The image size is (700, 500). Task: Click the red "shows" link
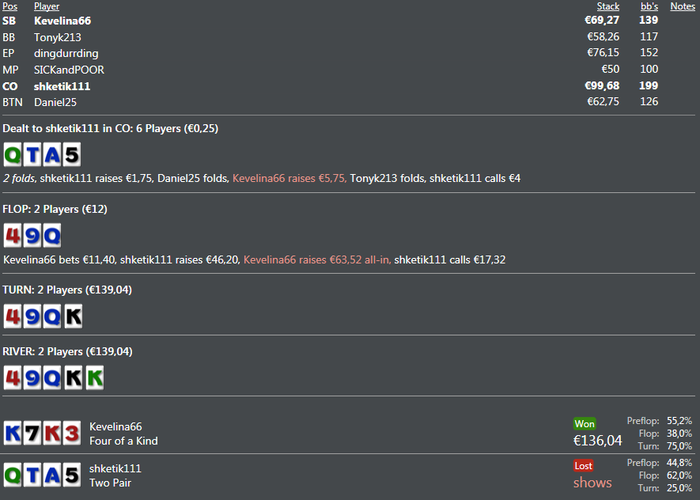(592, 483)
